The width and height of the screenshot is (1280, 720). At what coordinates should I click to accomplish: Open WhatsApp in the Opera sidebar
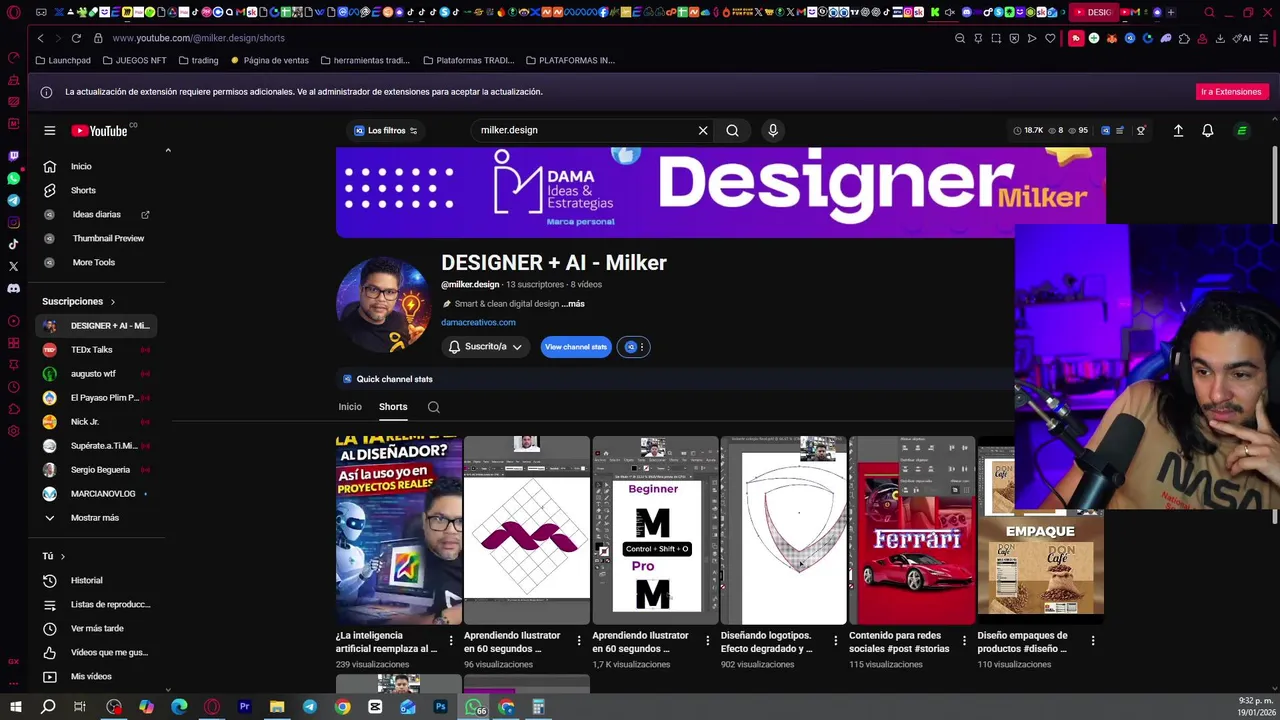pyautogui.click(x=13, y=178)
